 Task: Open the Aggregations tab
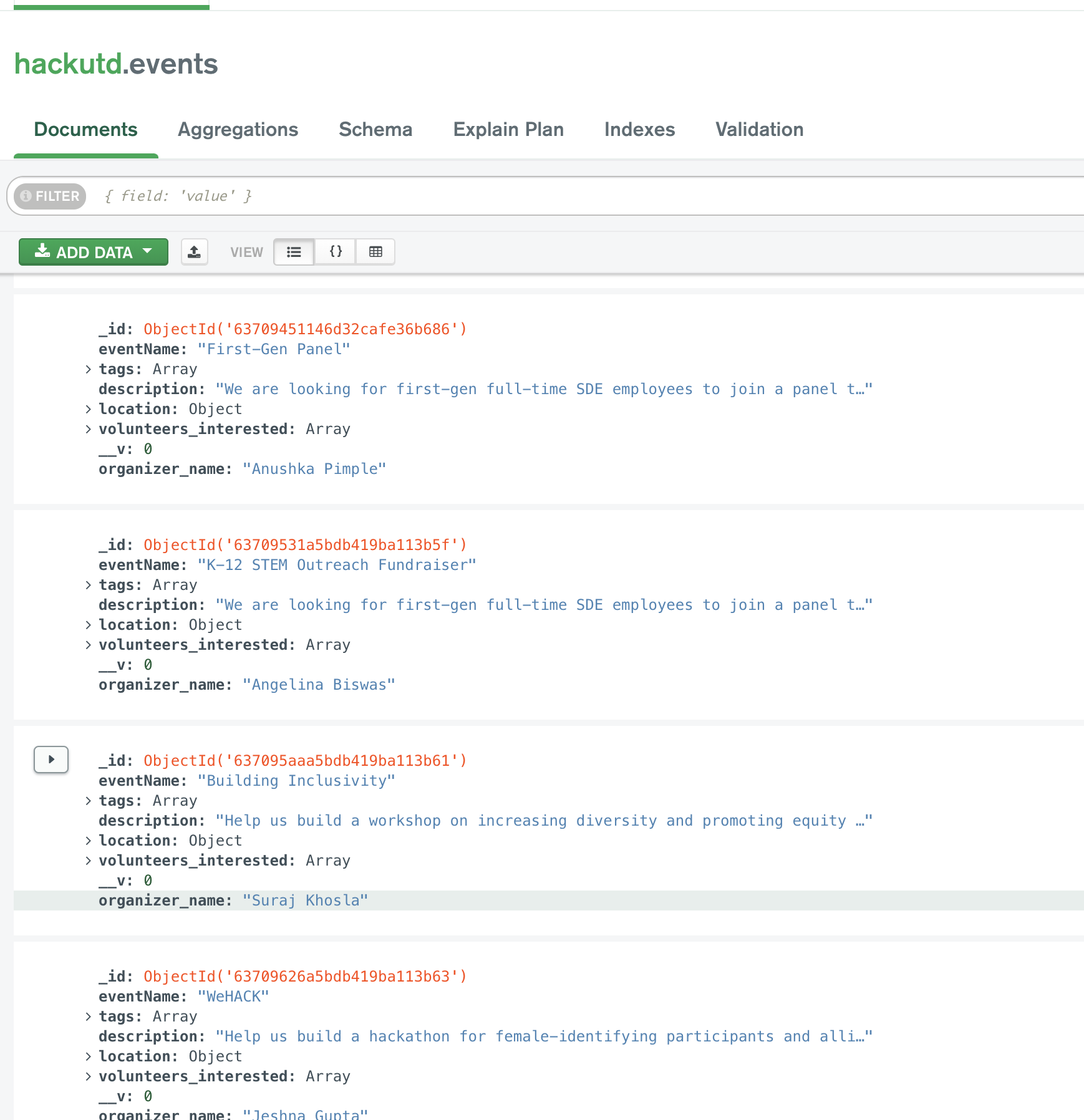click(238, 130)
